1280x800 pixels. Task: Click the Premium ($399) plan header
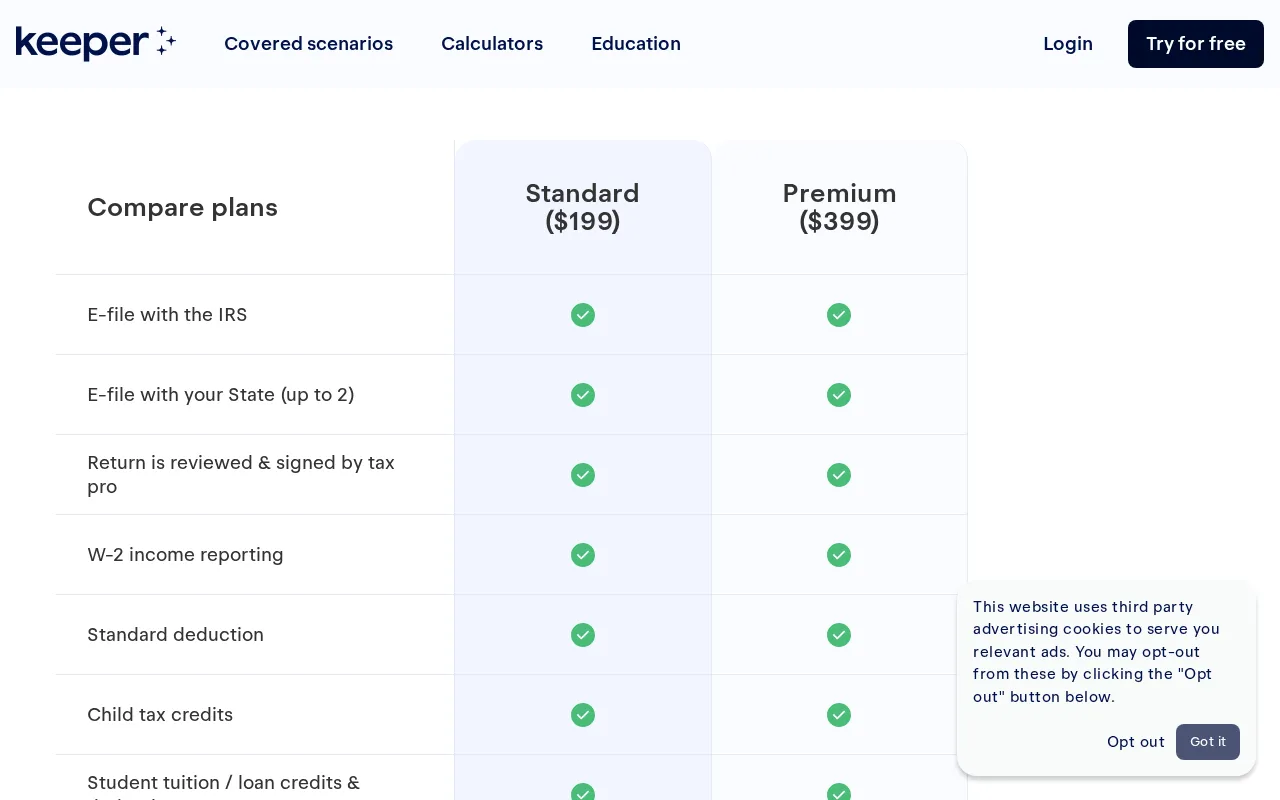coord(839,207)
